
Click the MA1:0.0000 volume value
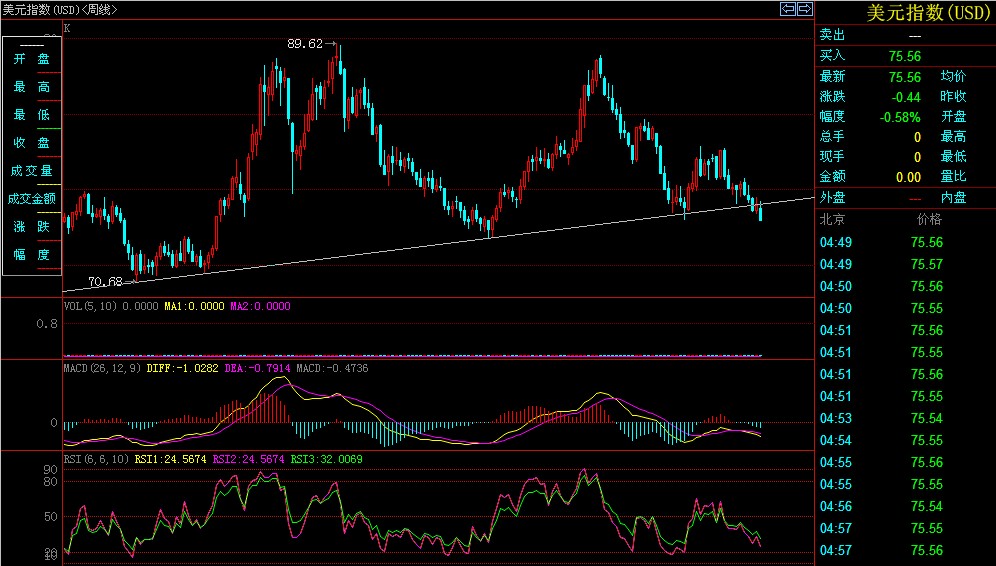pos(194,306)
